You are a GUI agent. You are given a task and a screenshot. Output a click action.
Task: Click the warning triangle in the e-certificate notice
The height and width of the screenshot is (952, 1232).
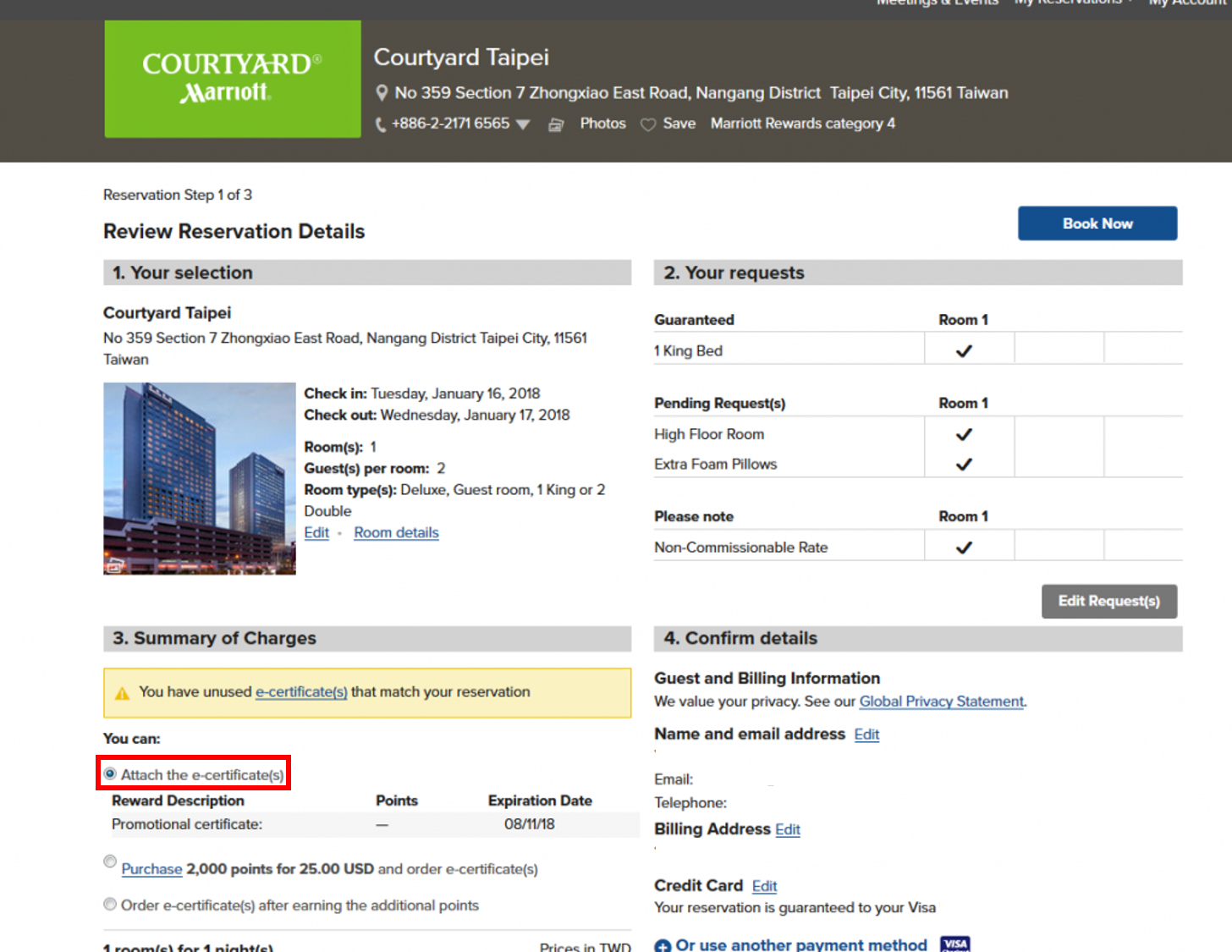coord(122,693)
